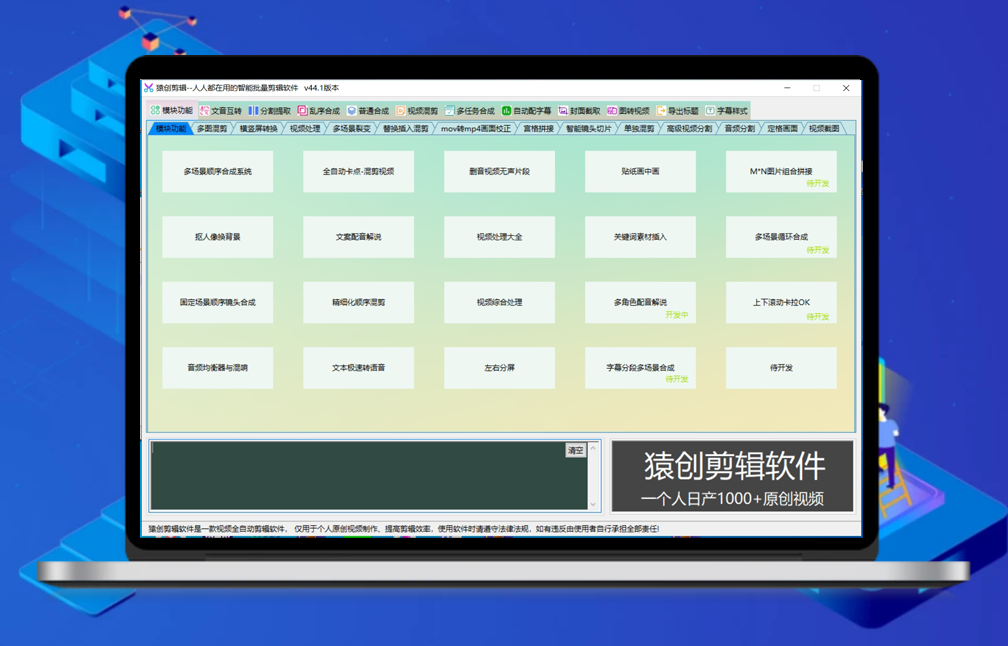Click inside the dark green log box

(369, 476)
